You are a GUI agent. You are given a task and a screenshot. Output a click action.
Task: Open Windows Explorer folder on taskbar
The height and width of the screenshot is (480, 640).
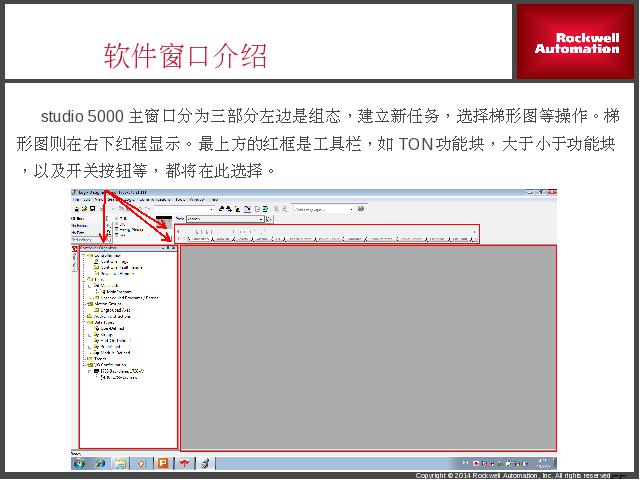(x=120, y=463)
